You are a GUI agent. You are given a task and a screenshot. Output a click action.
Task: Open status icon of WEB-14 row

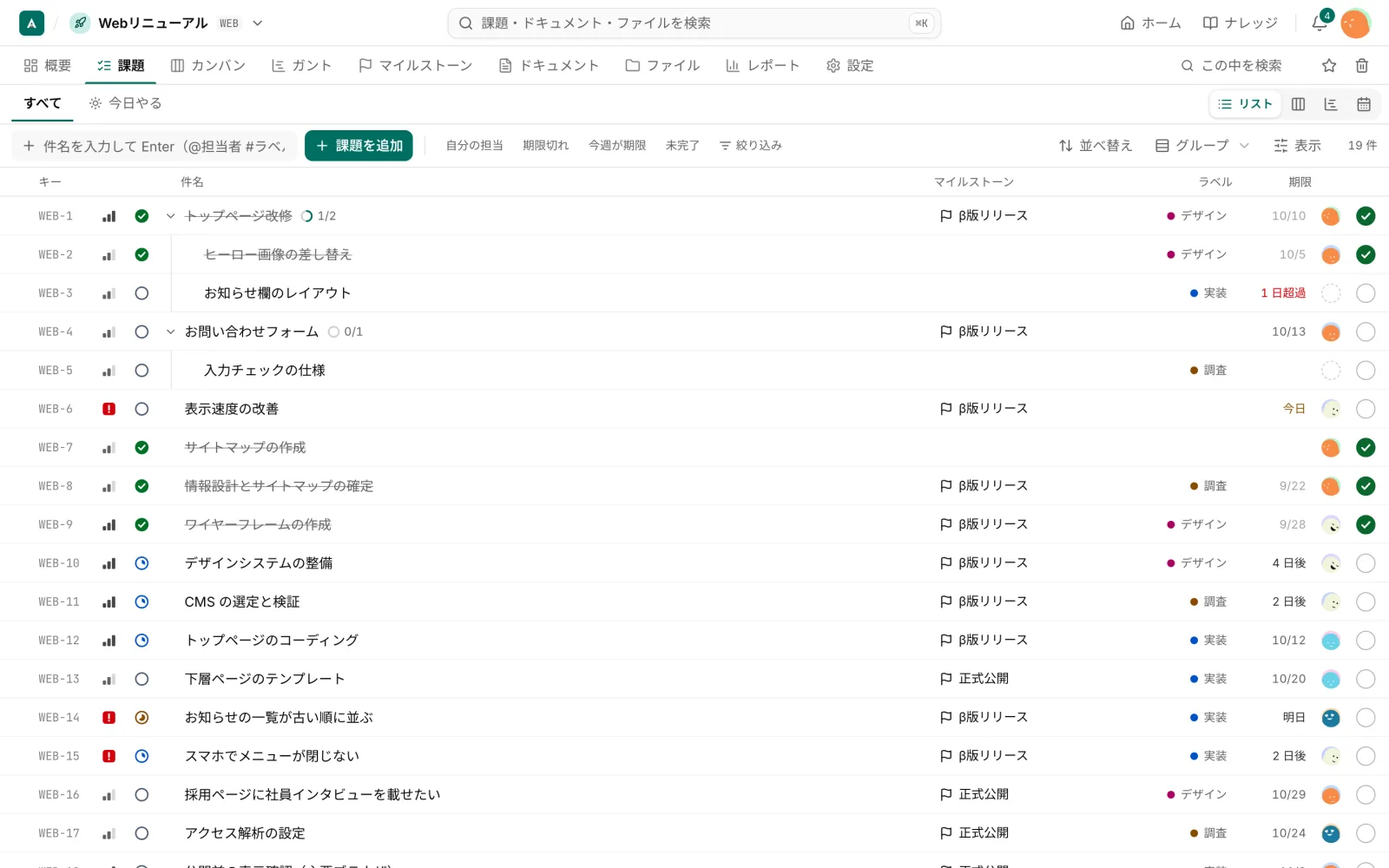(142, 718)
